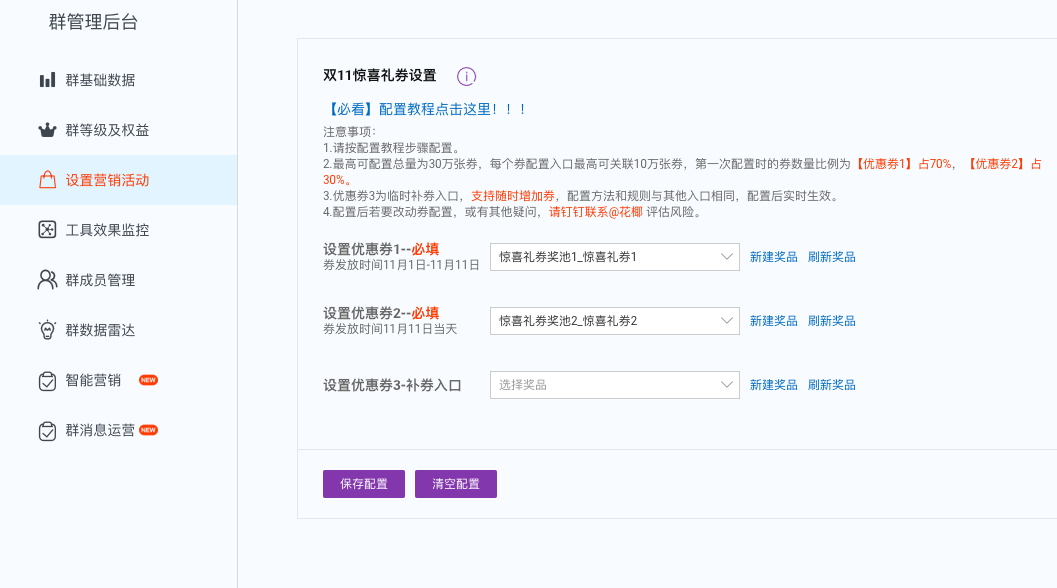Click the 注意事项 label
Viewport: 1057px width, 588px height.
[349, 132]
